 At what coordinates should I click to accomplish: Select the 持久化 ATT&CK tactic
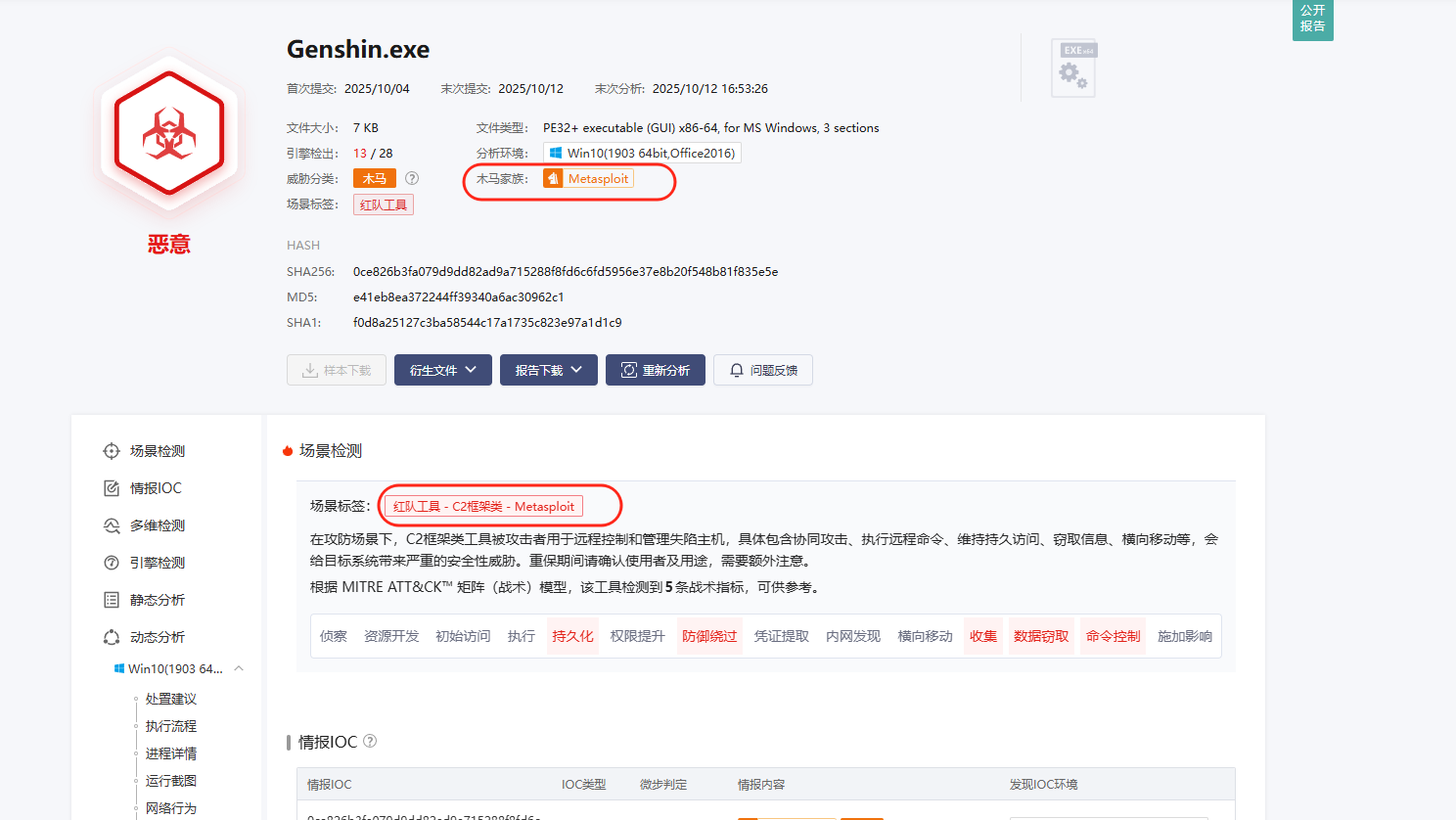coord(572,636)
